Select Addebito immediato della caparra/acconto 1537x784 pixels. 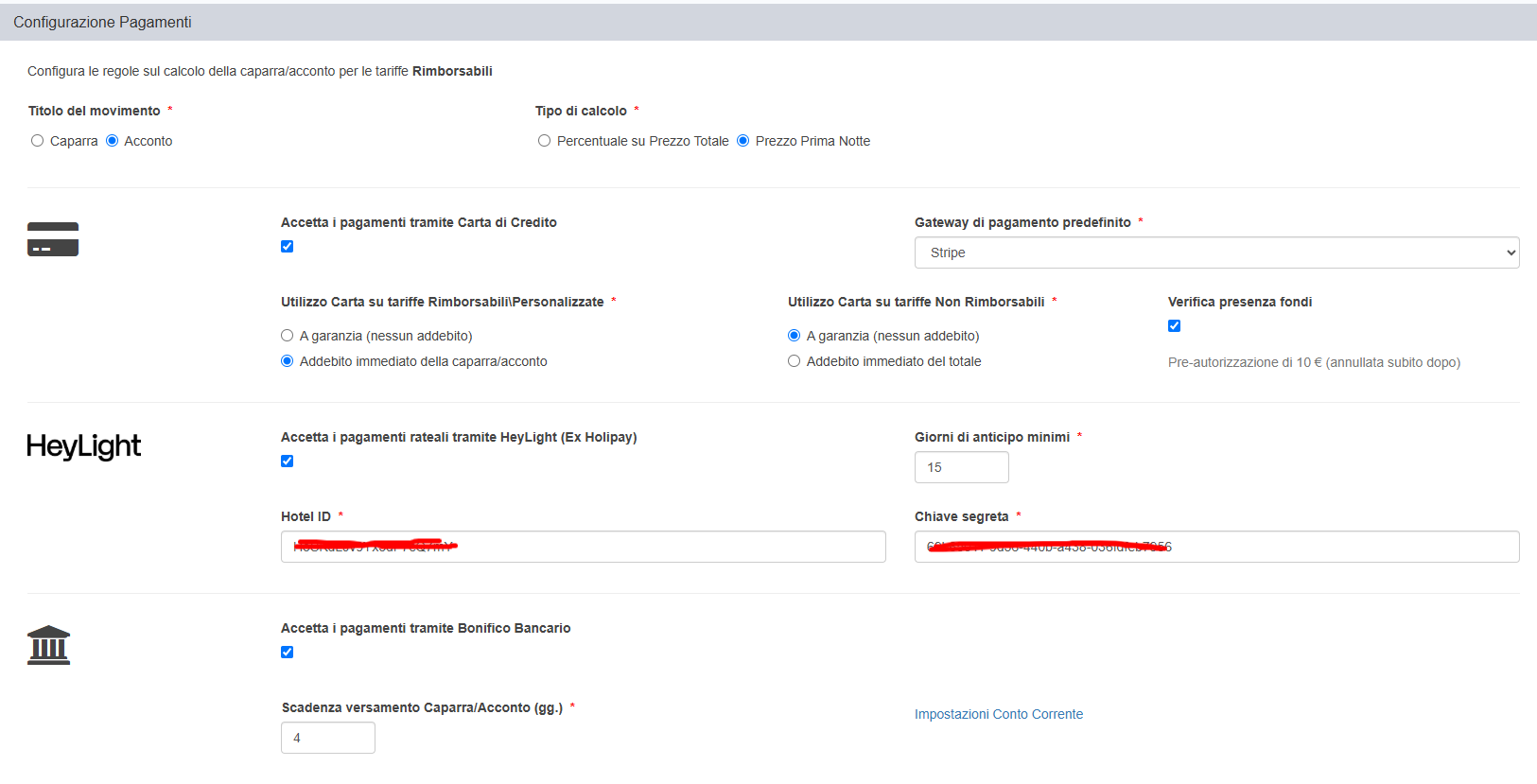click(288, 361)
